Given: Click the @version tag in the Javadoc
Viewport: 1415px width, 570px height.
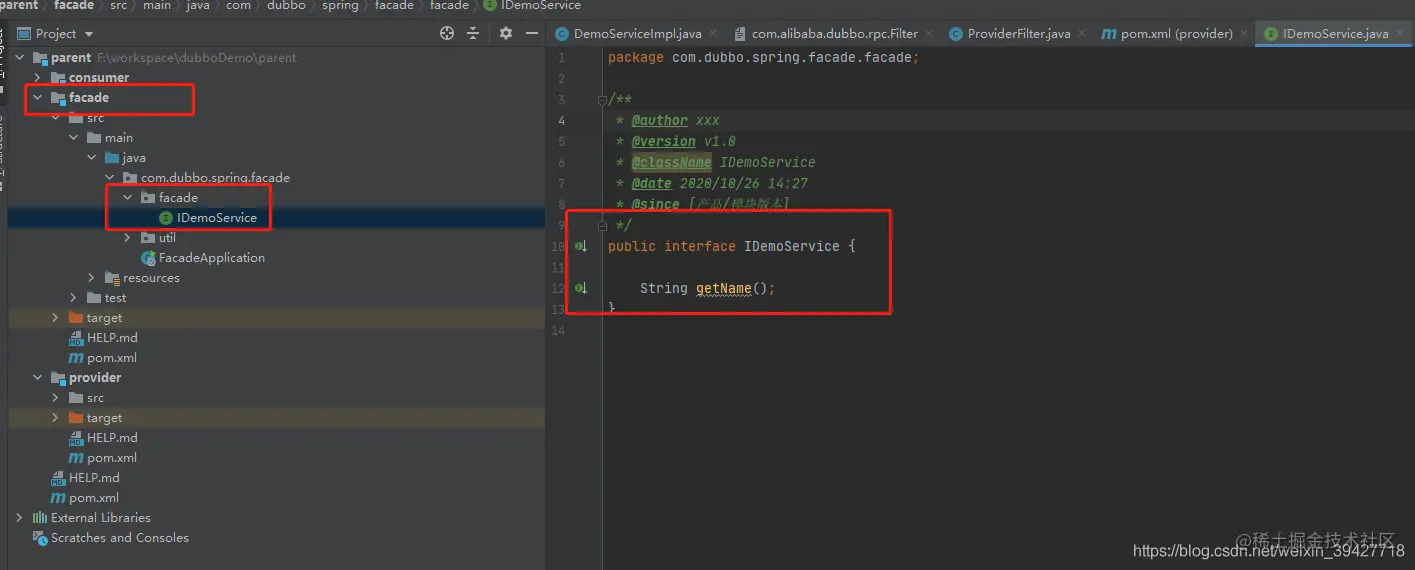Looking at the screenshot, I should tap(663, 142).
